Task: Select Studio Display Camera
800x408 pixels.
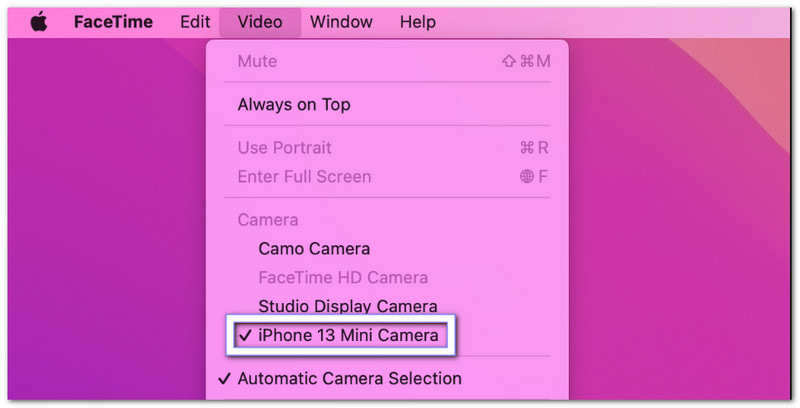Action: point(348,306)
